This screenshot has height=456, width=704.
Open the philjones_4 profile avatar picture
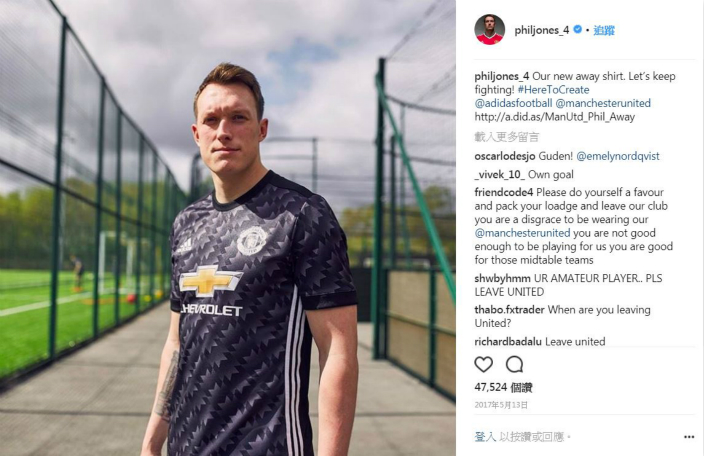pos(489,30)
